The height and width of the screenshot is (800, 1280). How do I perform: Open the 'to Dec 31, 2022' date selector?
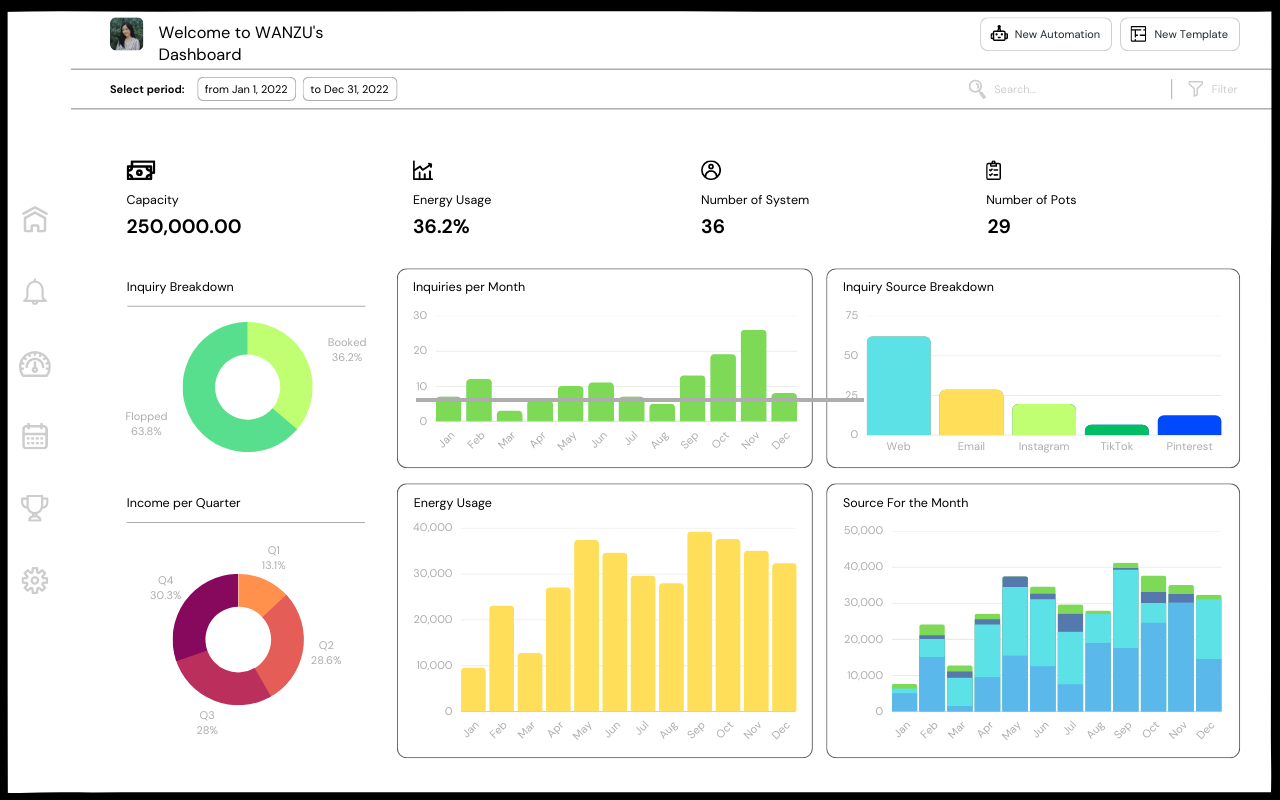(x=349, y=89)
